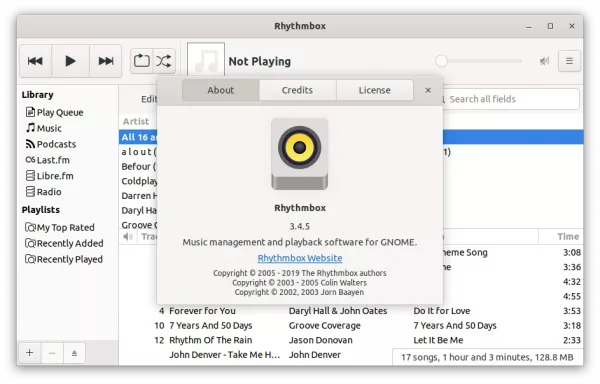Switch to the Credits tab
This screenshot has height=384, width=600.
(297, 90)
